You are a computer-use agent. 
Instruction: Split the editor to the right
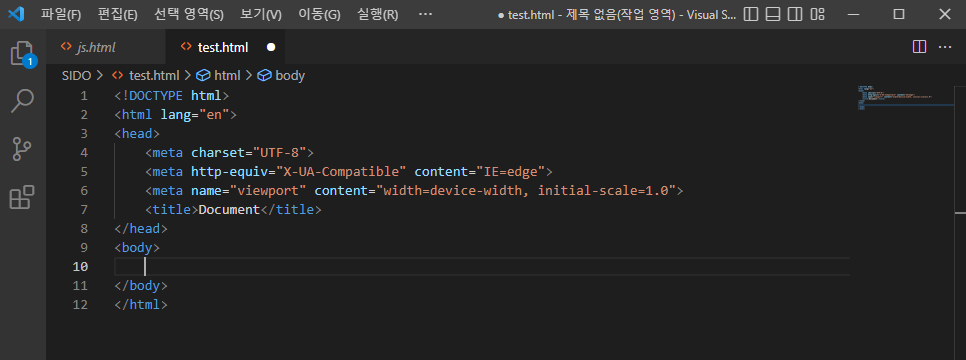[919, 47]
